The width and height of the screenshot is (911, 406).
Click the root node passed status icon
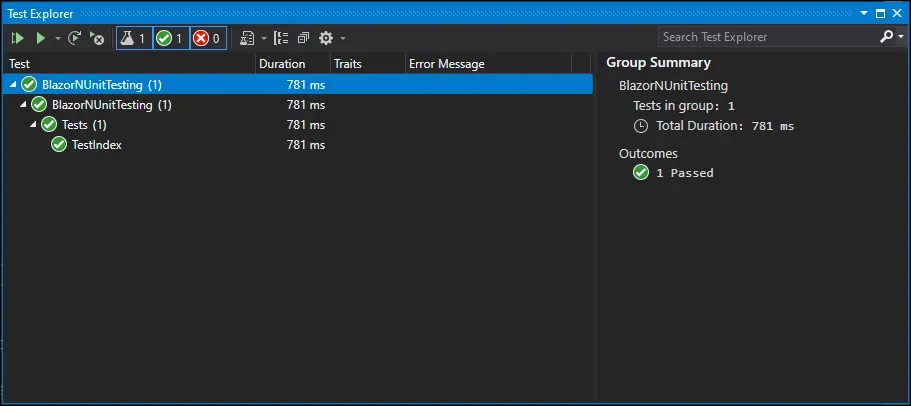pos(29,85)
